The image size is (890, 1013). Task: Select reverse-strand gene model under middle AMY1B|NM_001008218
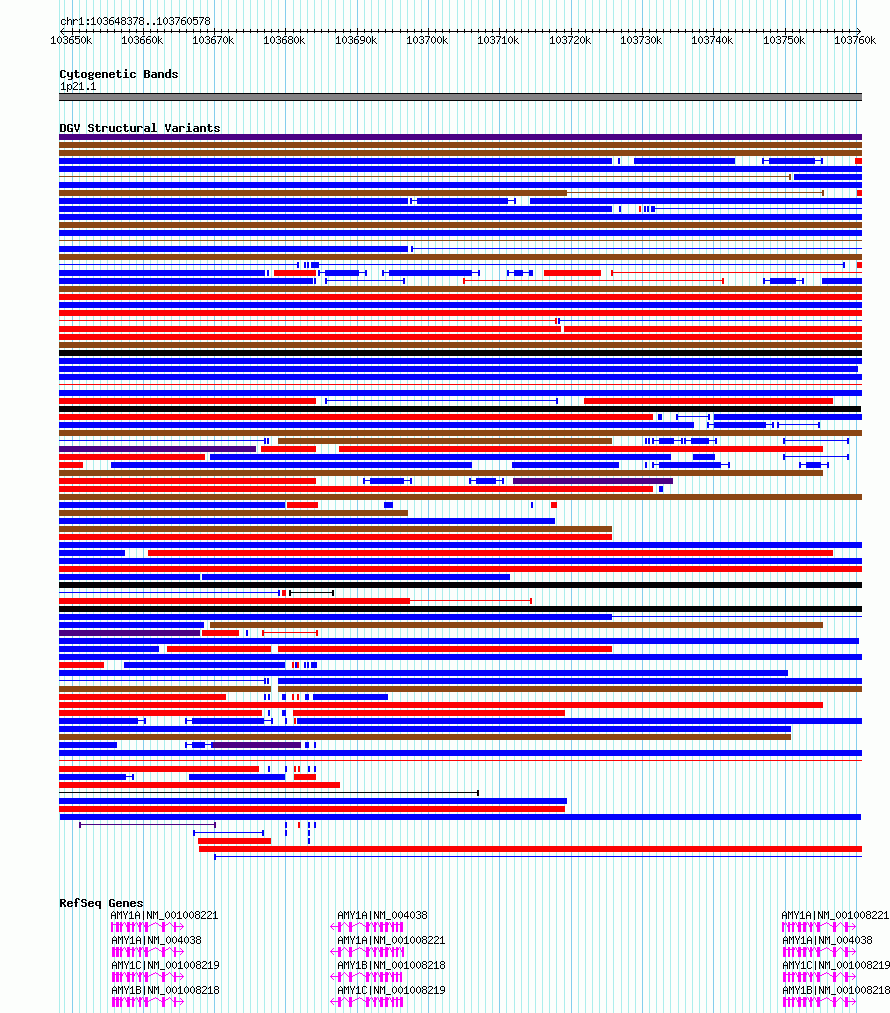[367, 977]
